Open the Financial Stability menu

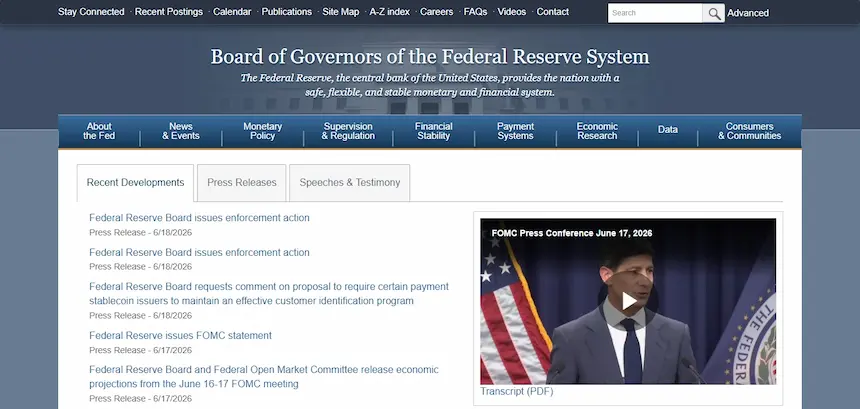coord(433,131)
